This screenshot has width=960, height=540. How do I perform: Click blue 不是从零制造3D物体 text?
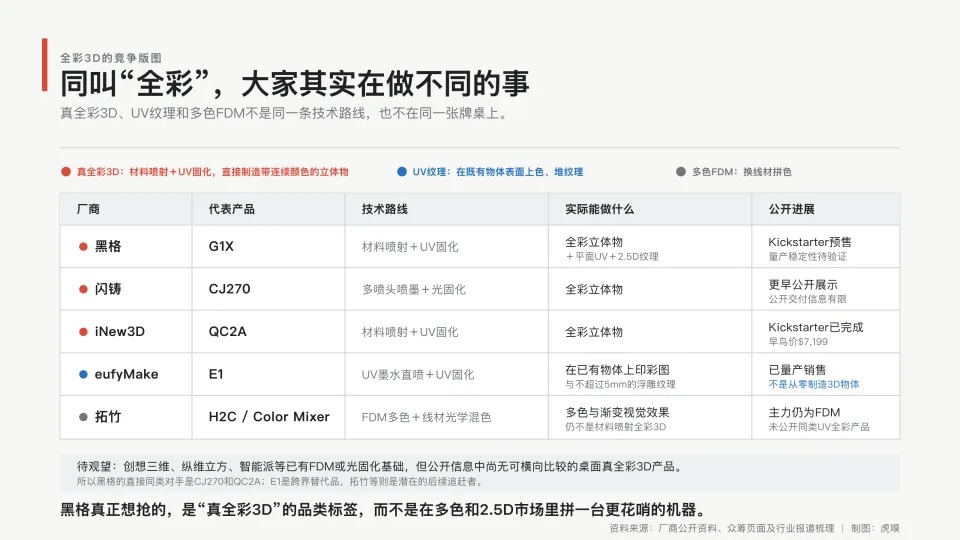[814, 384]
